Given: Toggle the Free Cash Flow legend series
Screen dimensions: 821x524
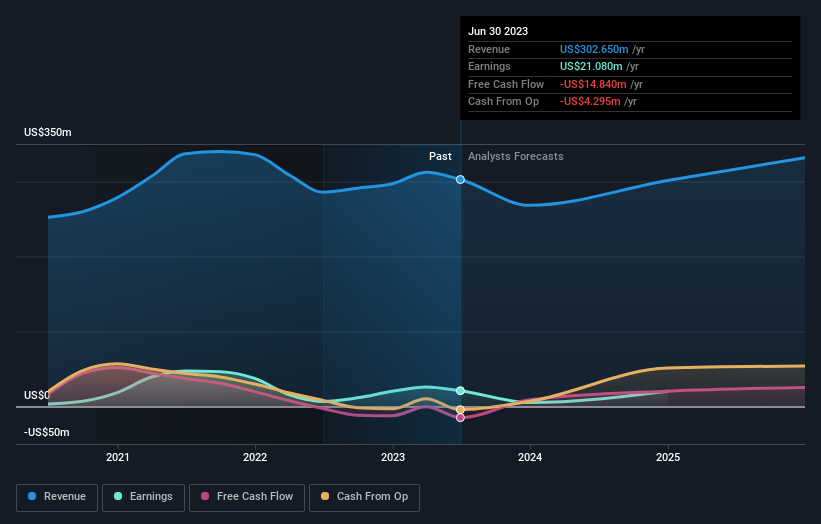Looking at the screenshot, I should (247, 497).
